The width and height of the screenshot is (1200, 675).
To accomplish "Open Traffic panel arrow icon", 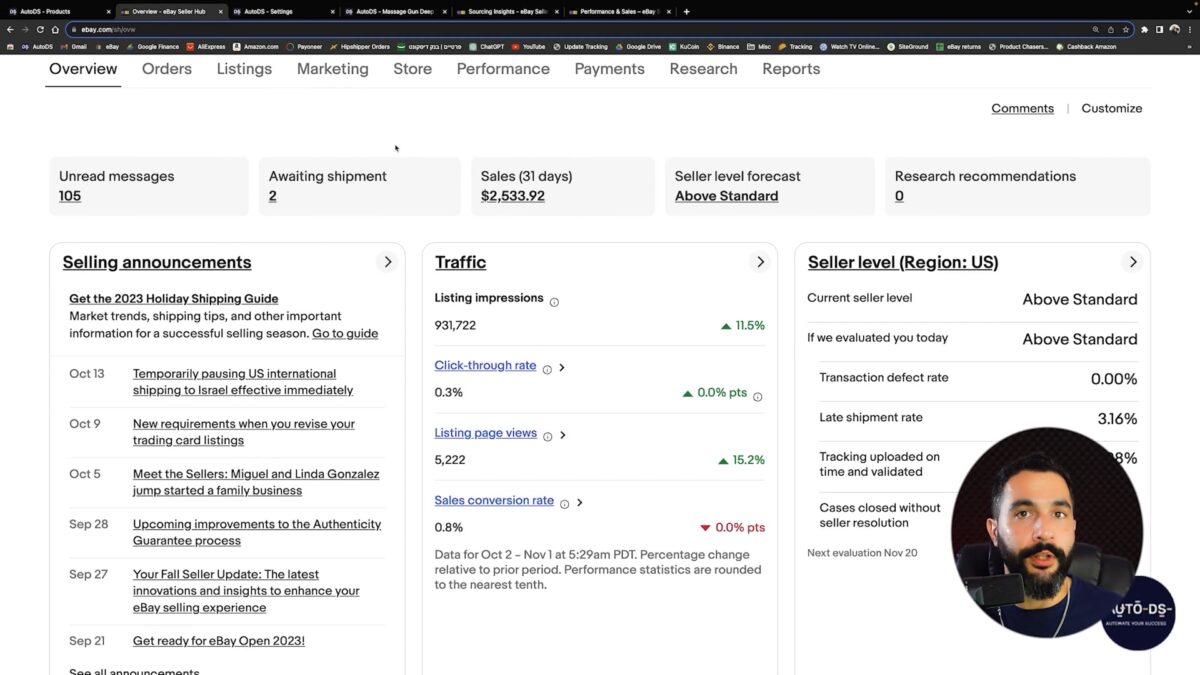I will point(760,262).
